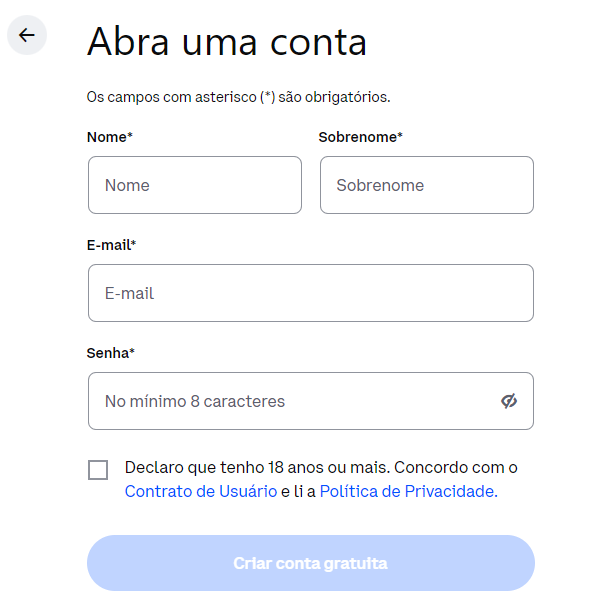The image size is (591, 592).
Task: Go back using the left arrow icon
Action: point(27,35)
